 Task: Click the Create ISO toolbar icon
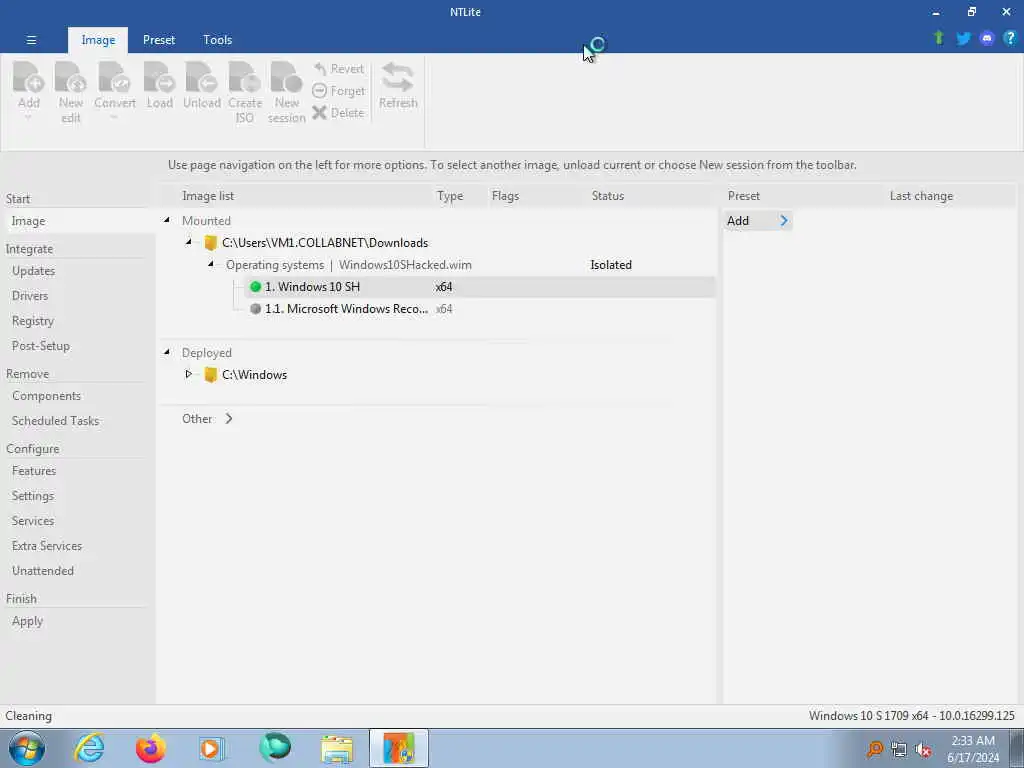[244, 77]
